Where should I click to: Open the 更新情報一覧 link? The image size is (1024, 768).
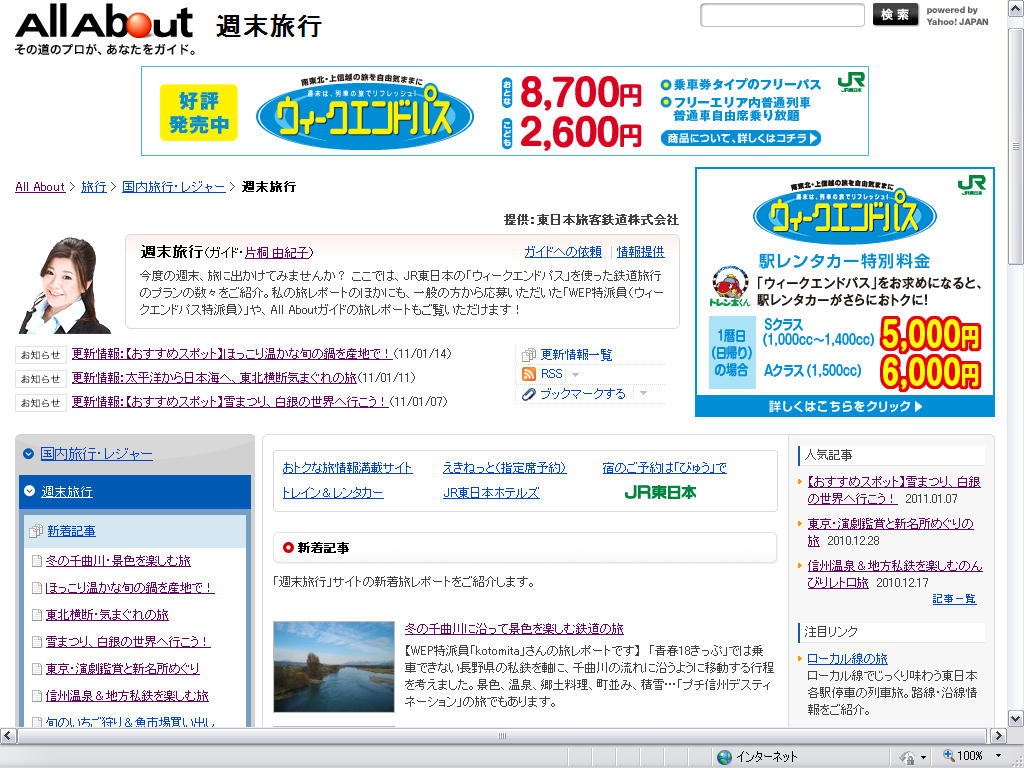[577, 355]
